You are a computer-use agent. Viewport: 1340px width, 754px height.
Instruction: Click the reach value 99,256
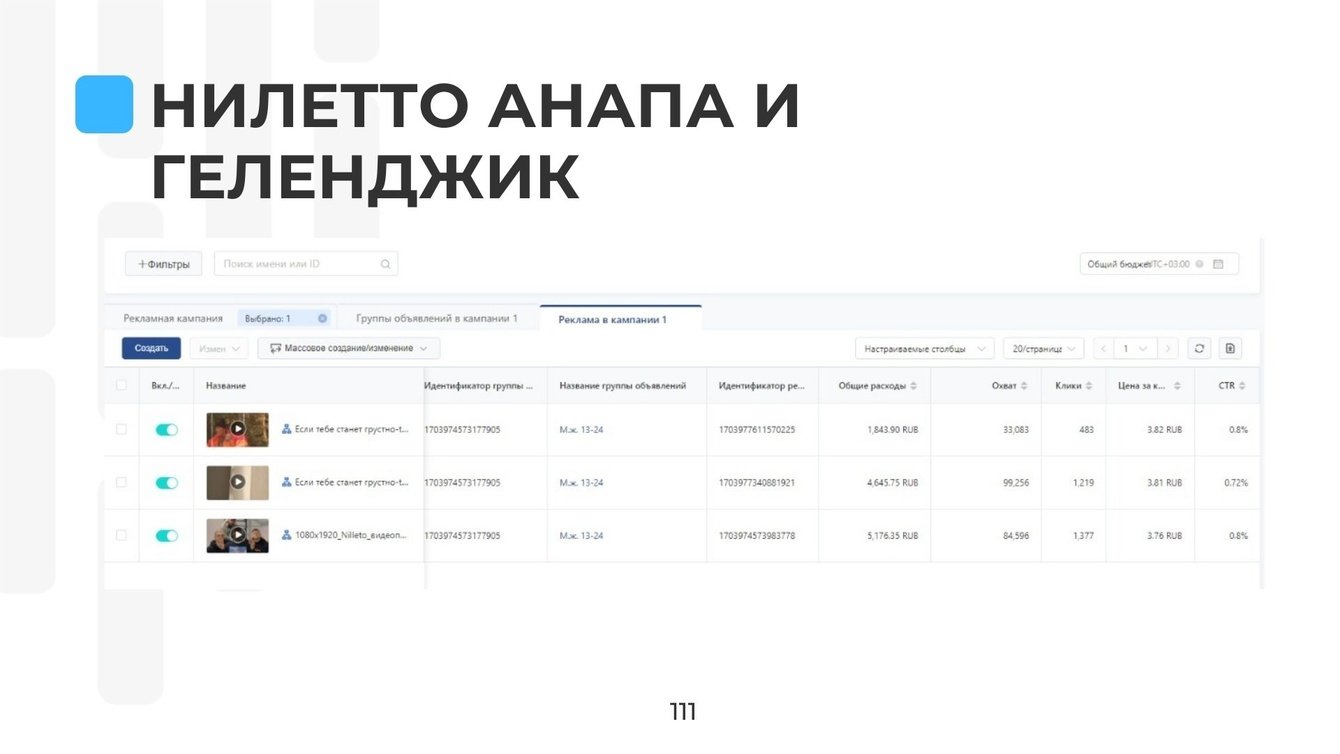1015,483
